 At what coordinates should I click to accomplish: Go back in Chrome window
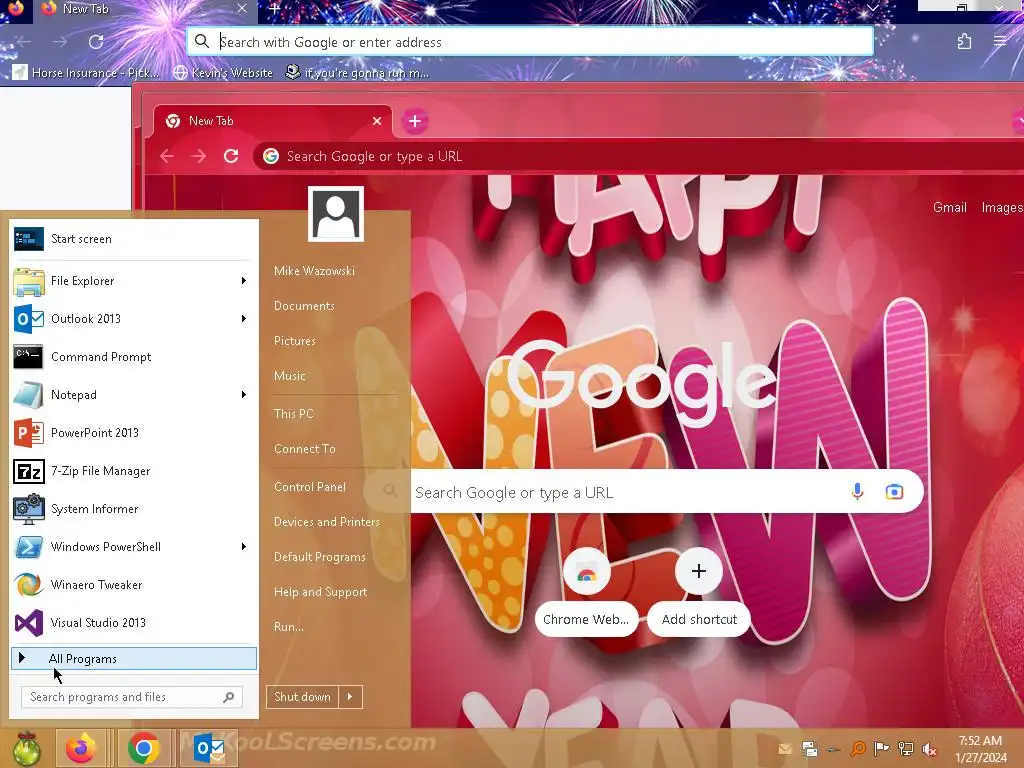point(167,156)
